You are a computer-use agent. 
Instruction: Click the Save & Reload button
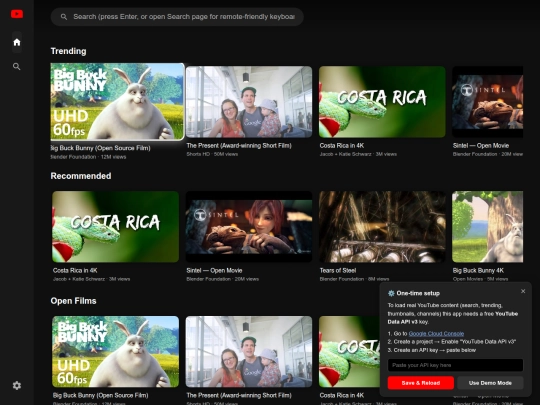pyautogui.click(x=420, y=383)
